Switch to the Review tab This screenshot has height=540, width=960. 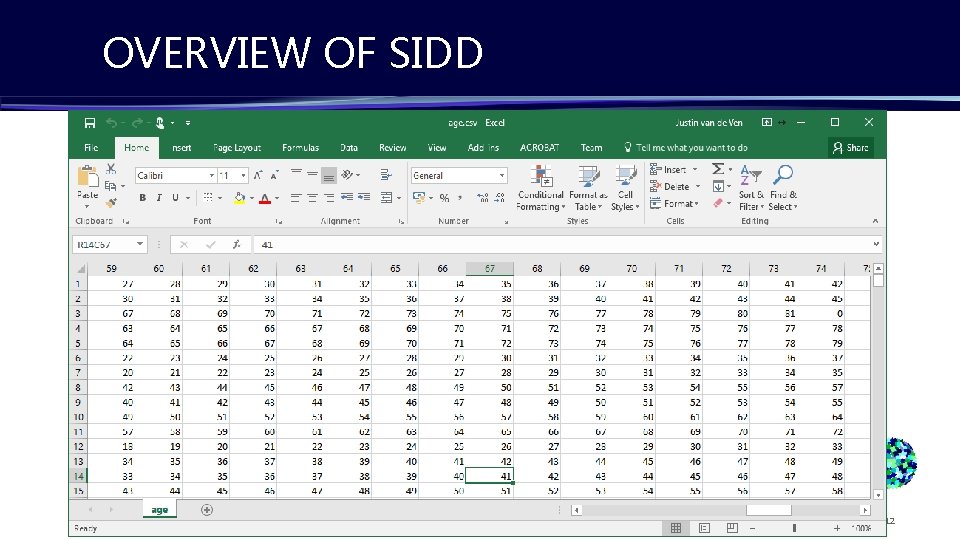(x=392, y=148)
